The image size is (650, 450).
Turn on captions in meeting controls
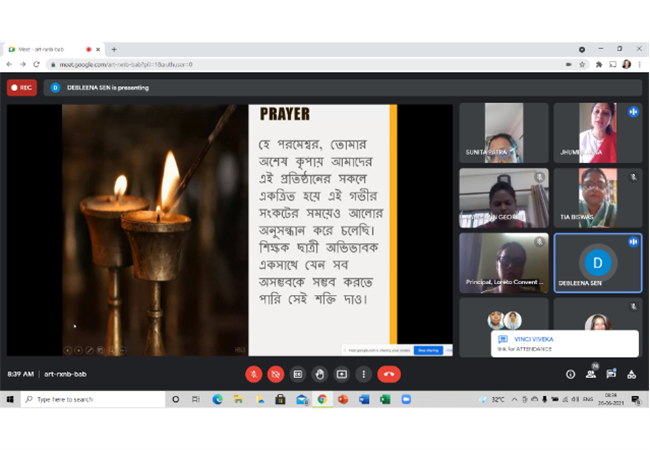point(298,375)
